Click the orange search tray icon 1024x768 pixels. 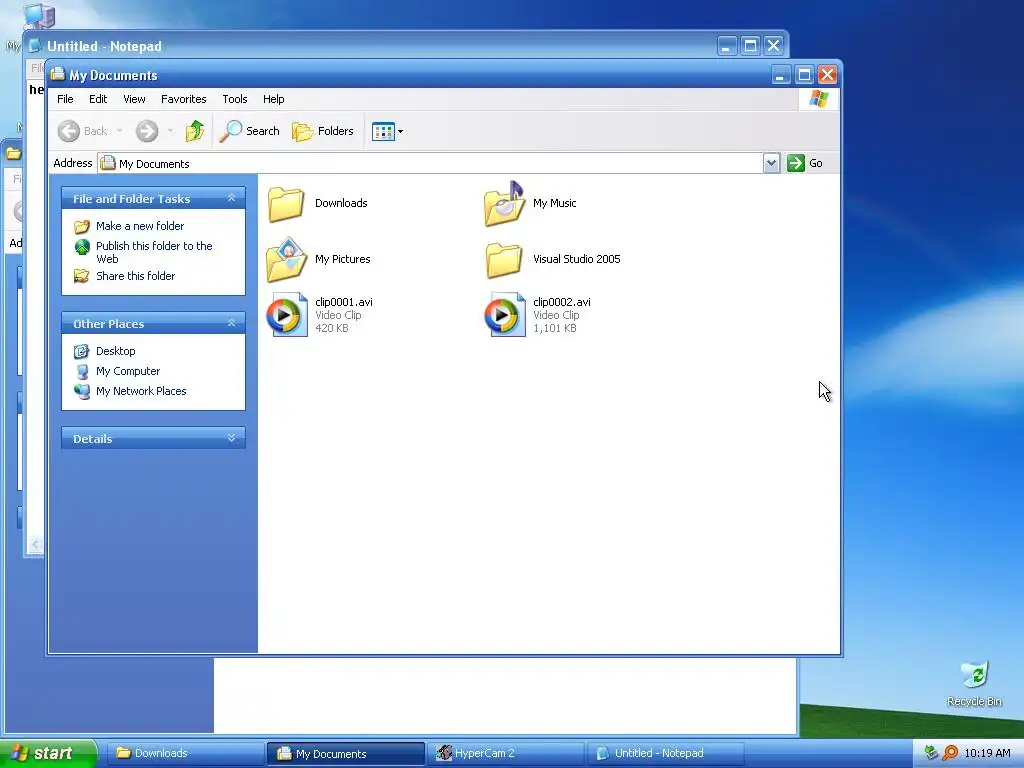(x=951, y=753)
